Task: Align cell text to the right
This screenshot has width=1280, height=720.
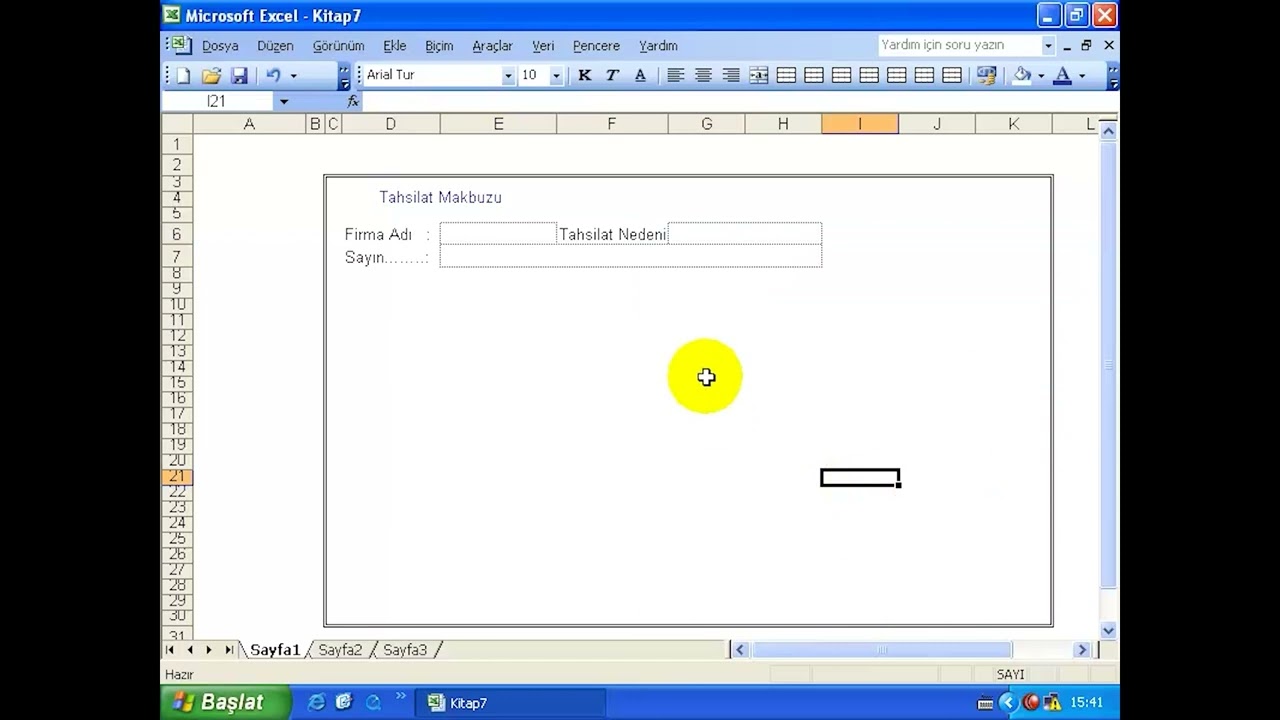Action: click(731, 75)
